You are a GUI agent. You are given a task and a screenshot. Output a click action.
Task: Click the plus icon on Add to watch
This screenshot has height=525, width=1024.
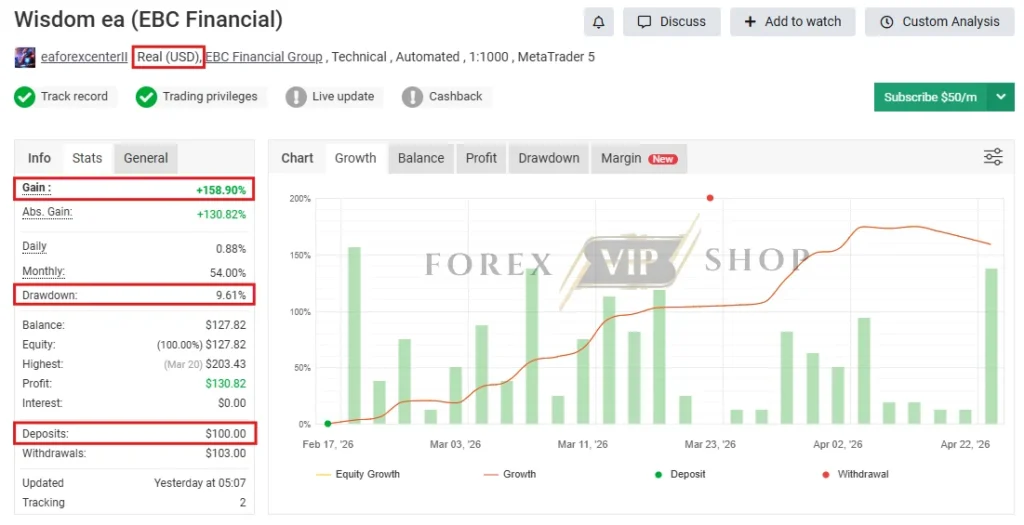(x=750, y=22)
